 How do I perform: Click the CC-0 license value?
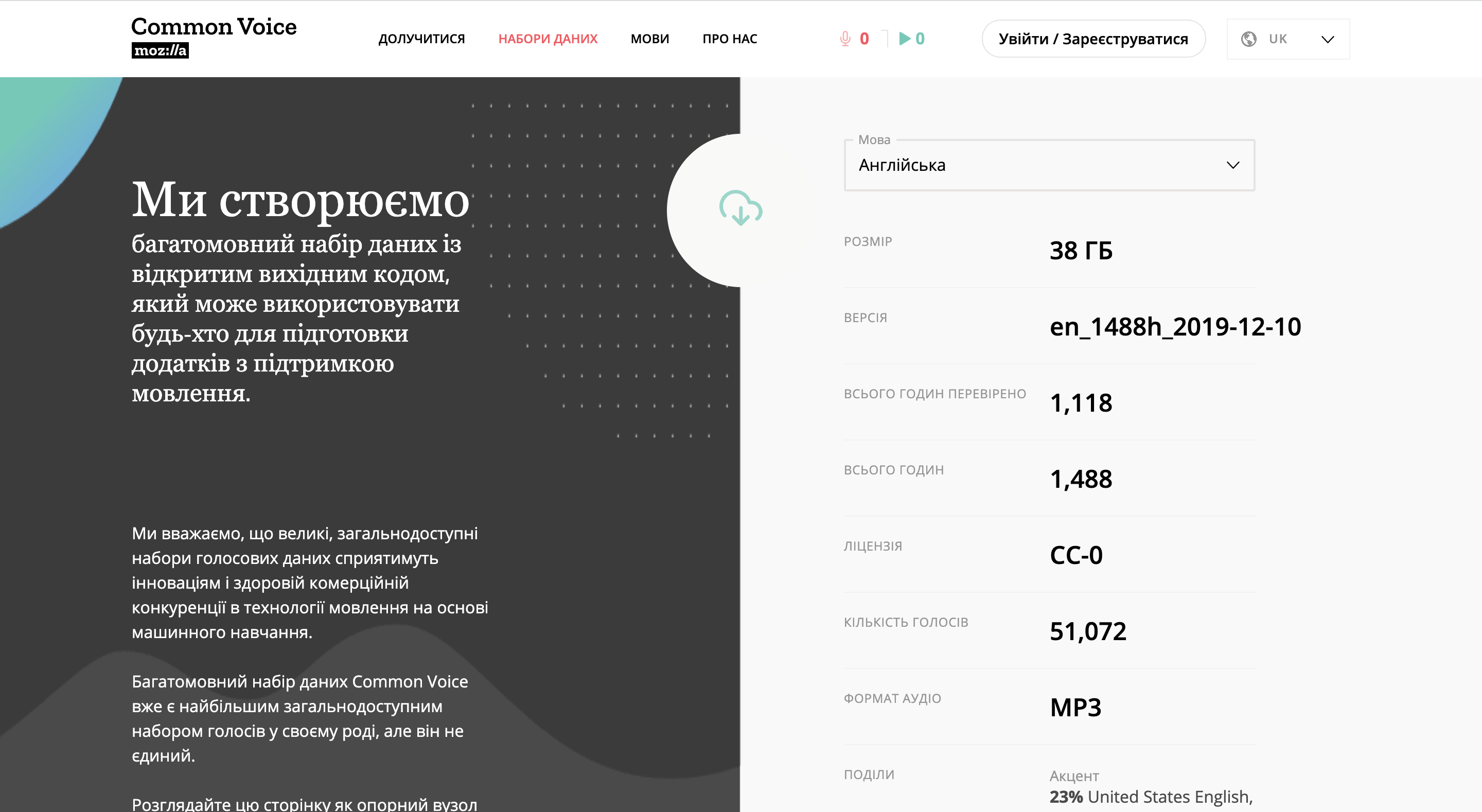click(x=1076, y=555)
